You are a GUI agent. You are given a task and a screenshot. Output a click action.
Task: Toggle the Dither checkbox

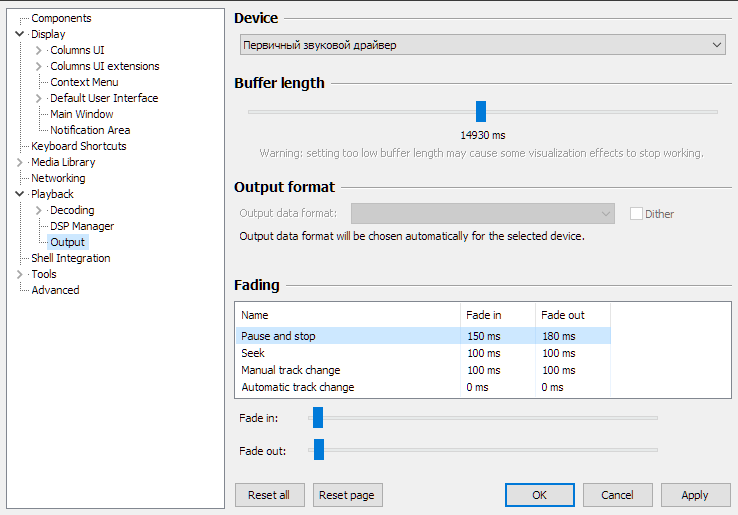(x=636, y=213)
